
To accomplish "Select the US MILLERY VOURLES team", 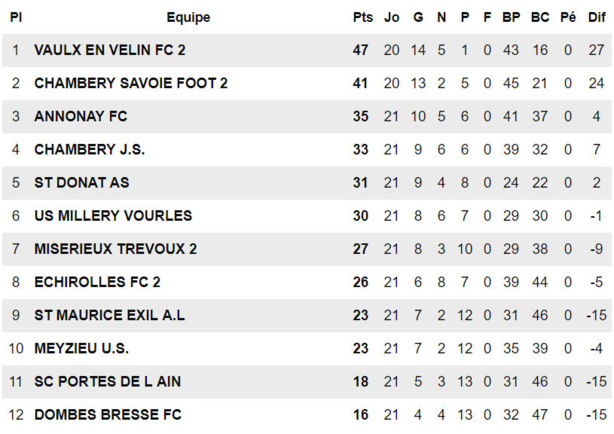I will coord(113,215).
